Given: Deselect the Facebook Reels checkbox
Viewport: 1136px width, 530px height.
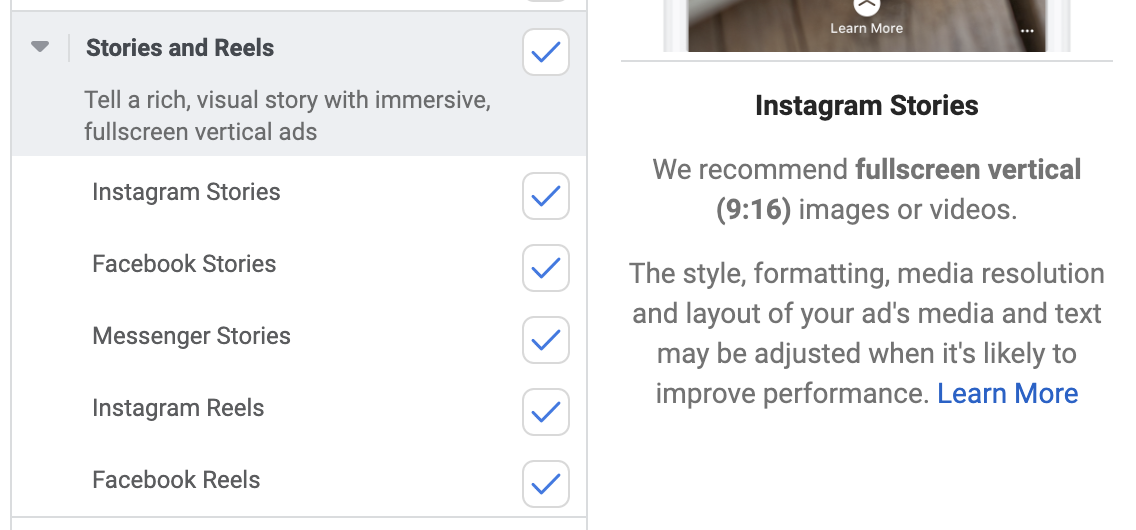Looking at the screenshot, I should click(x=546, y=484).
